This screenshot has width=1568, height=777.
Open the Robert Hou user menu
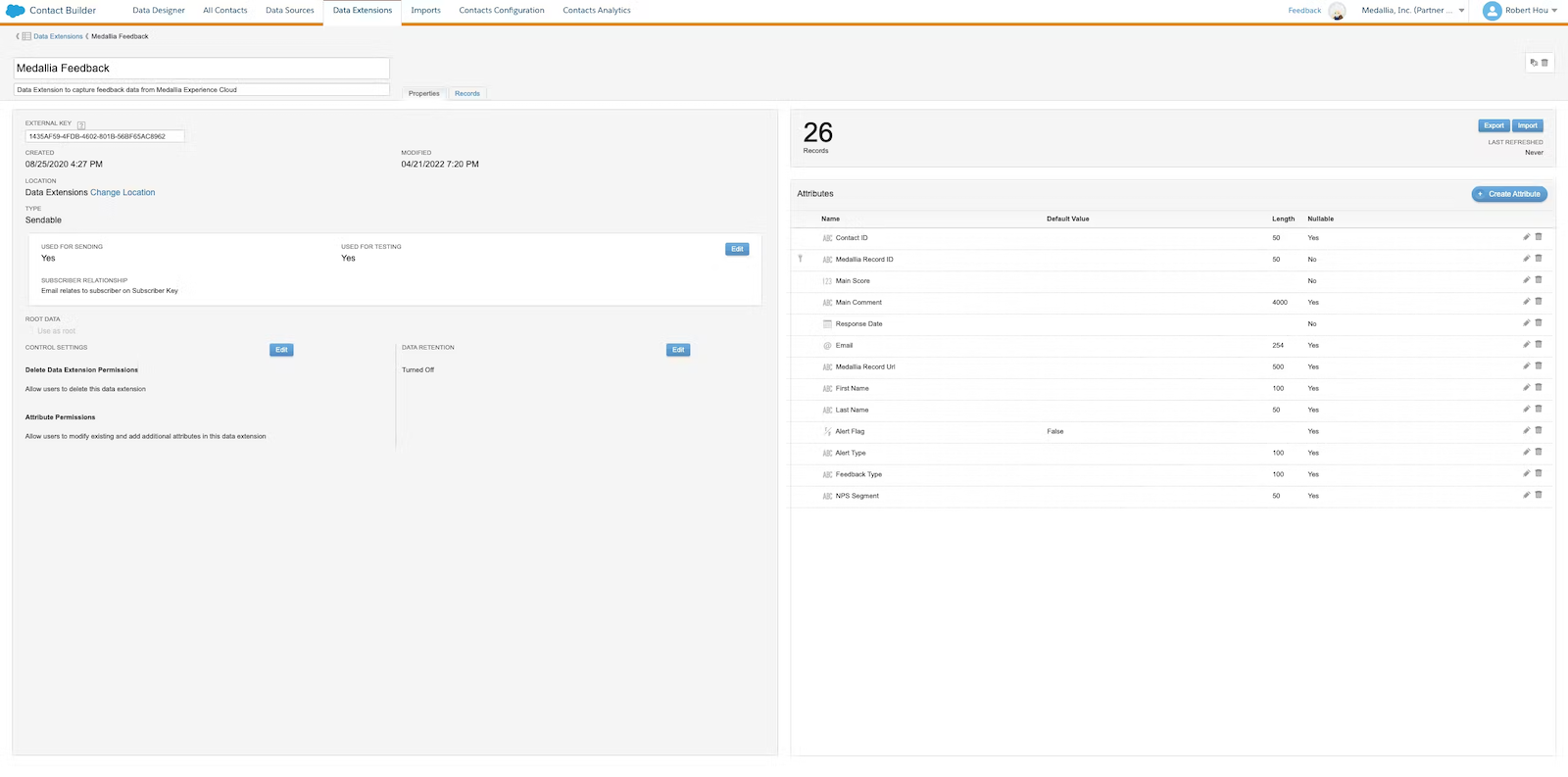click(x=1520, y=11)
